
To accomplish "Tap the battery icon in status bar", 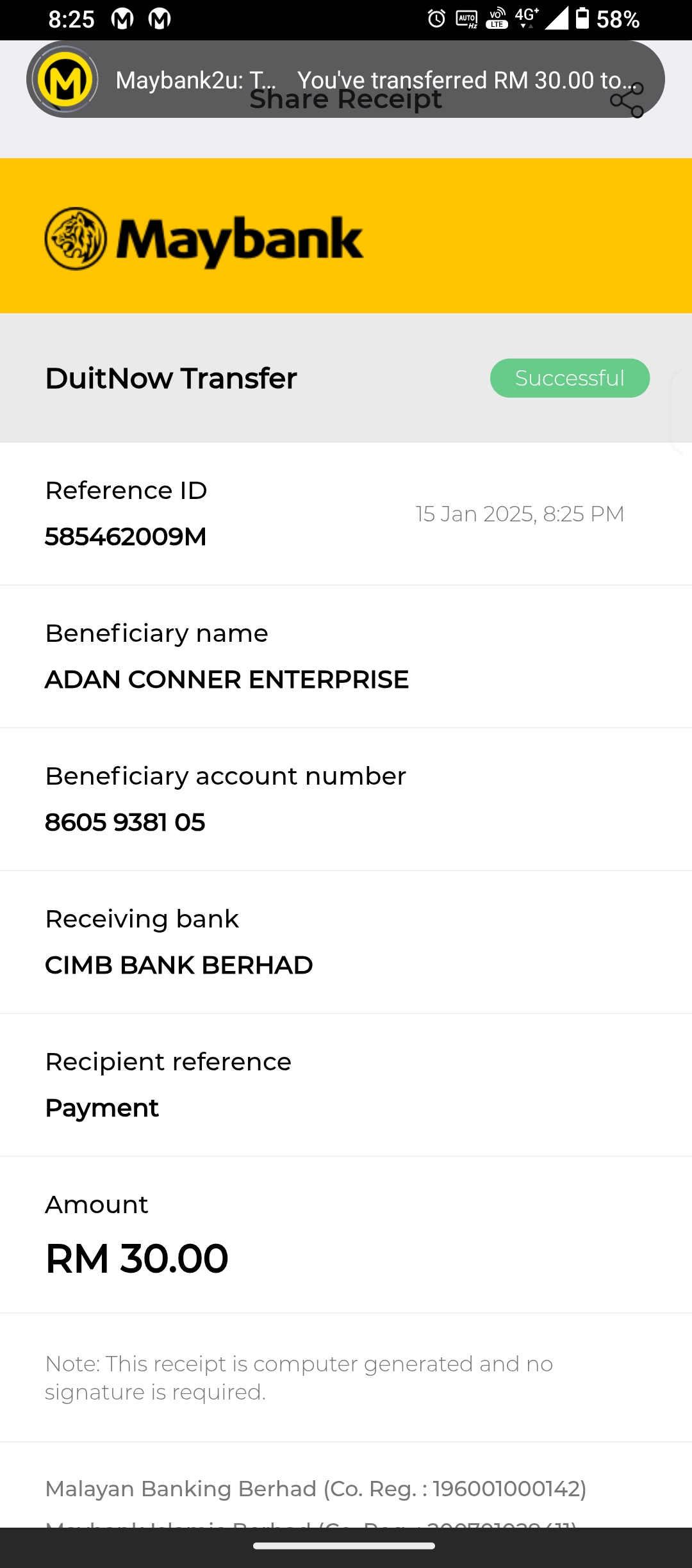I will [582, 18].
